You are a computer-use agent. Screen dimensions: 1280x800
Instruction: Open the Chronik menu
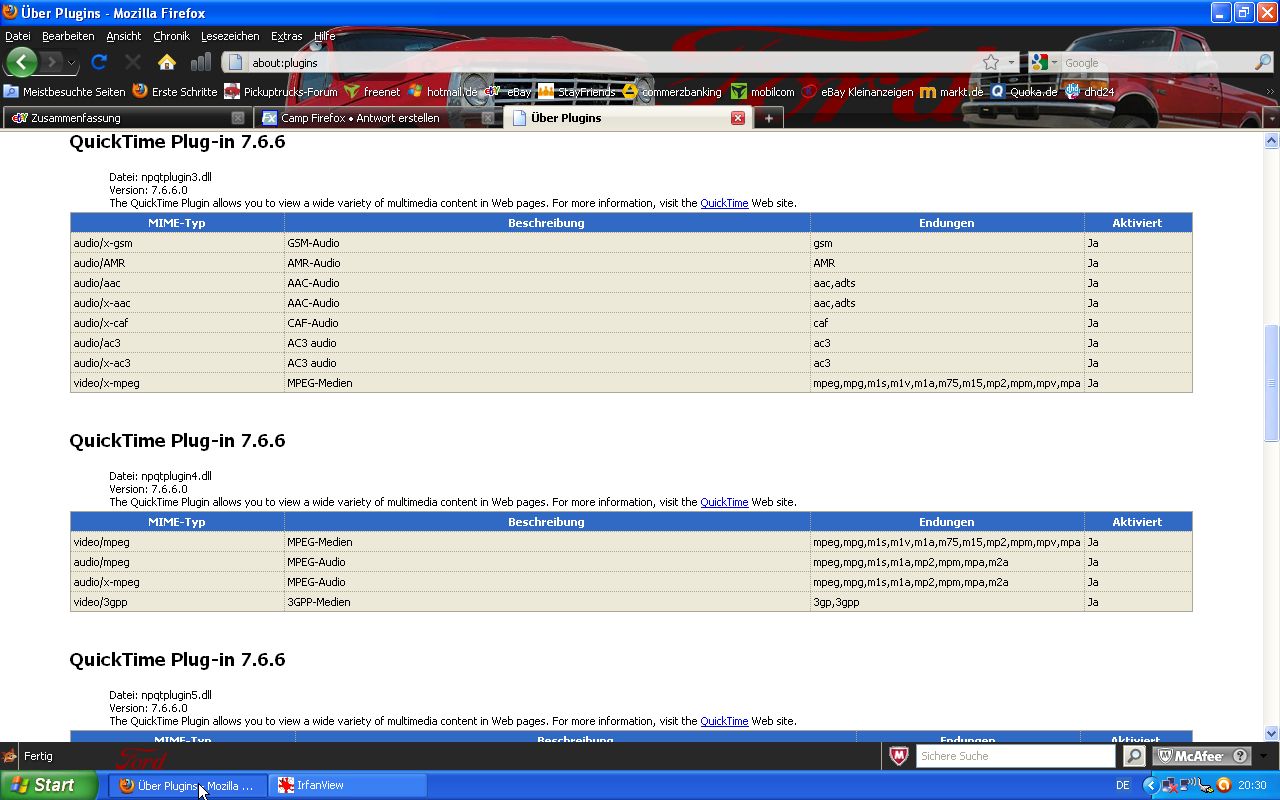pos(171,36)
